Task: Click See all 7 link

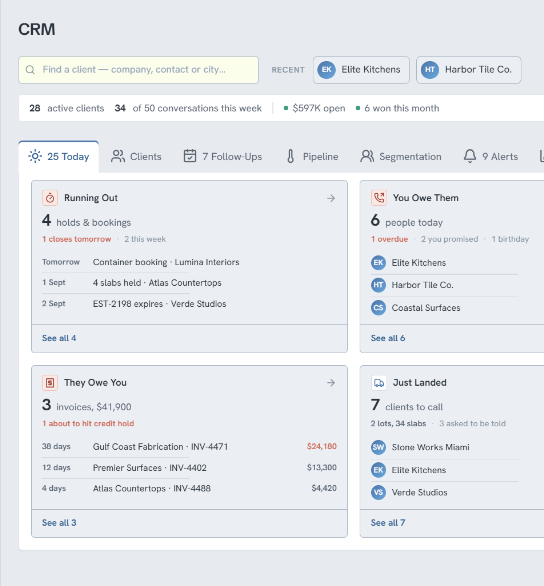Action: [388, 523]
